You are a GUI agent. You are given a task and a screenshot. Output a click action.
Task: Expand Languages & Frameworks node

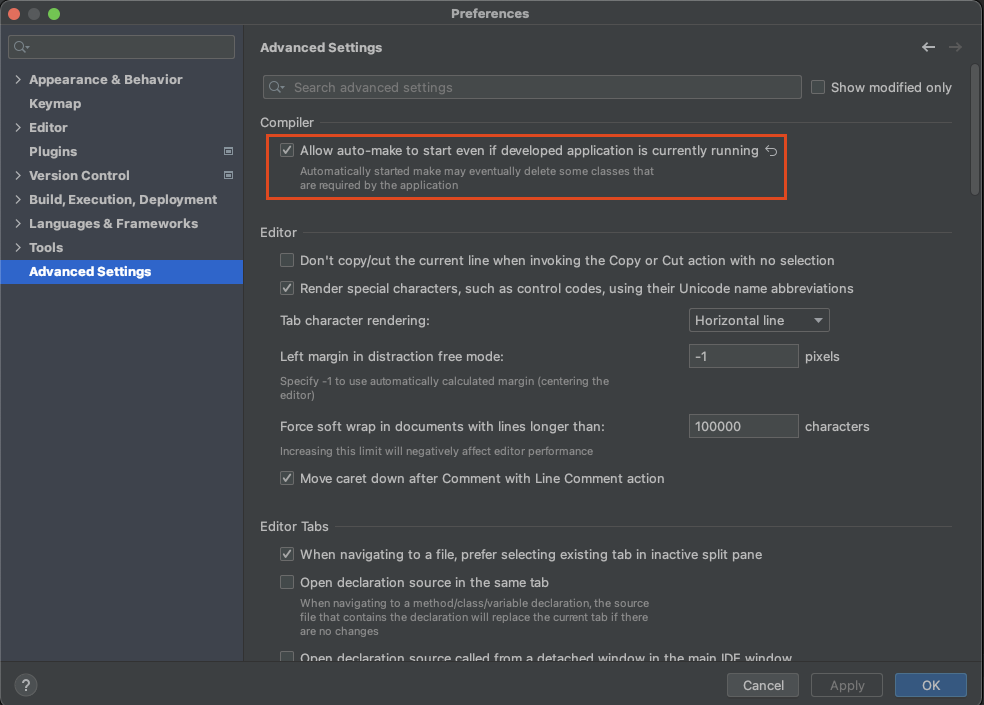[x=18, y=223]
